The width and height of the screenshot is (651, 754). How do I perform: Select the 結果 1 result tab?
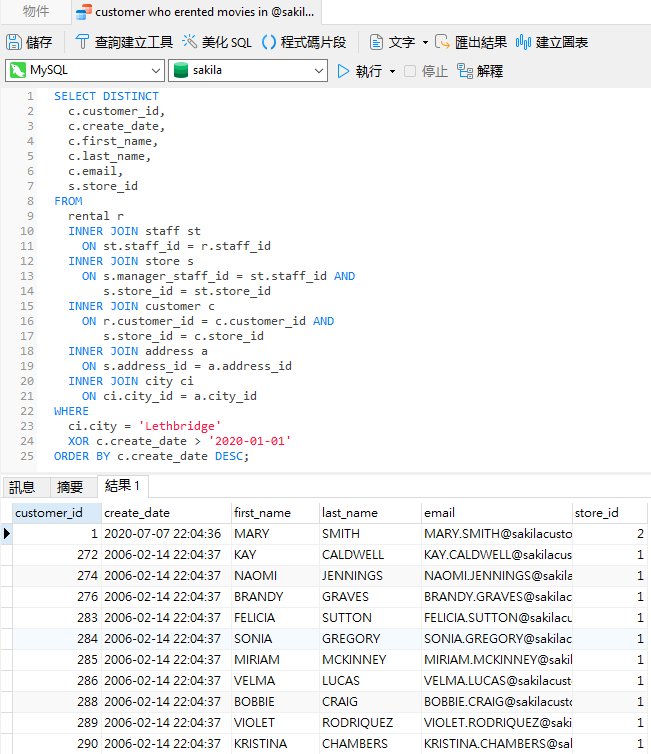(122, 487)
